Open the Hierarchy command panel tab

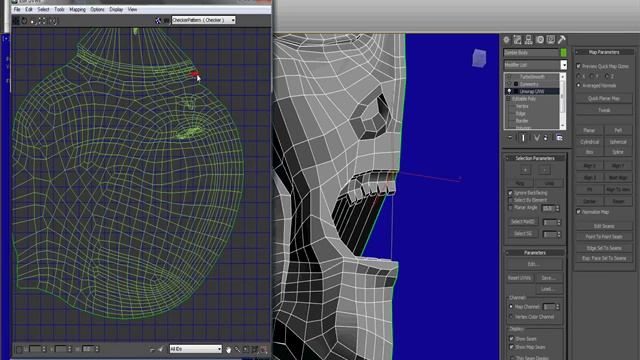(529, 40)
